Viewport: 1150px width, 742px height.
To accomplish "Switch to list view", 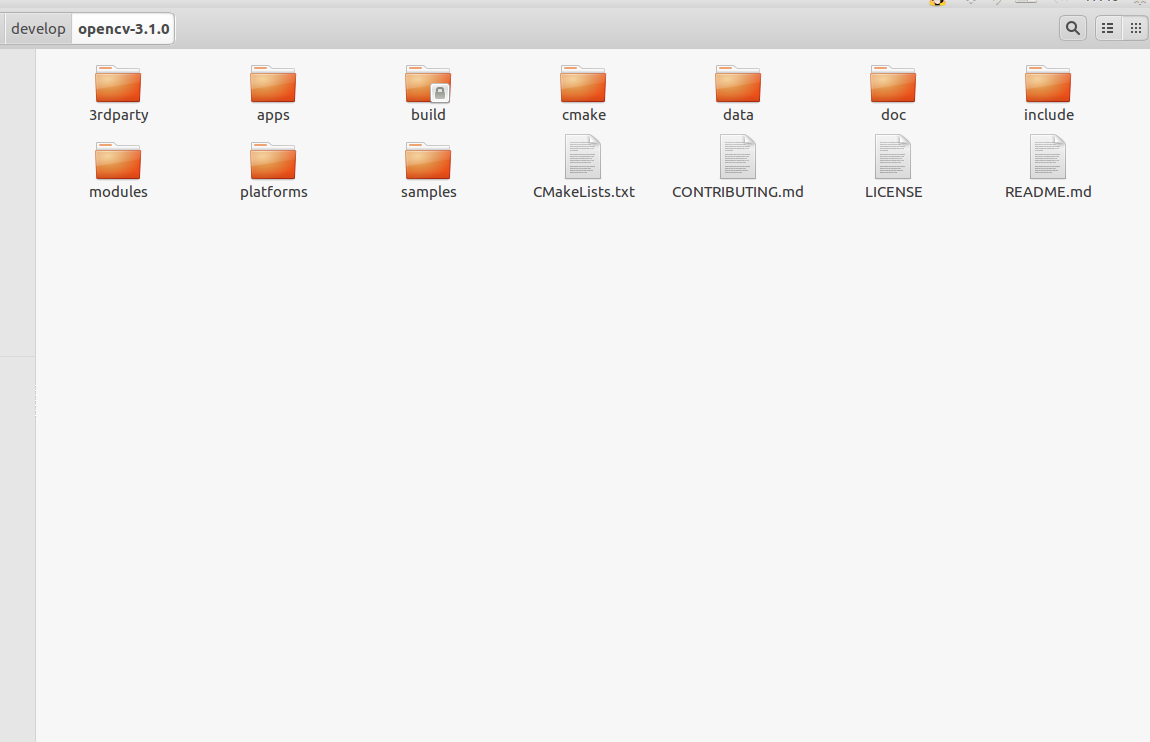I will (1108, 29).
